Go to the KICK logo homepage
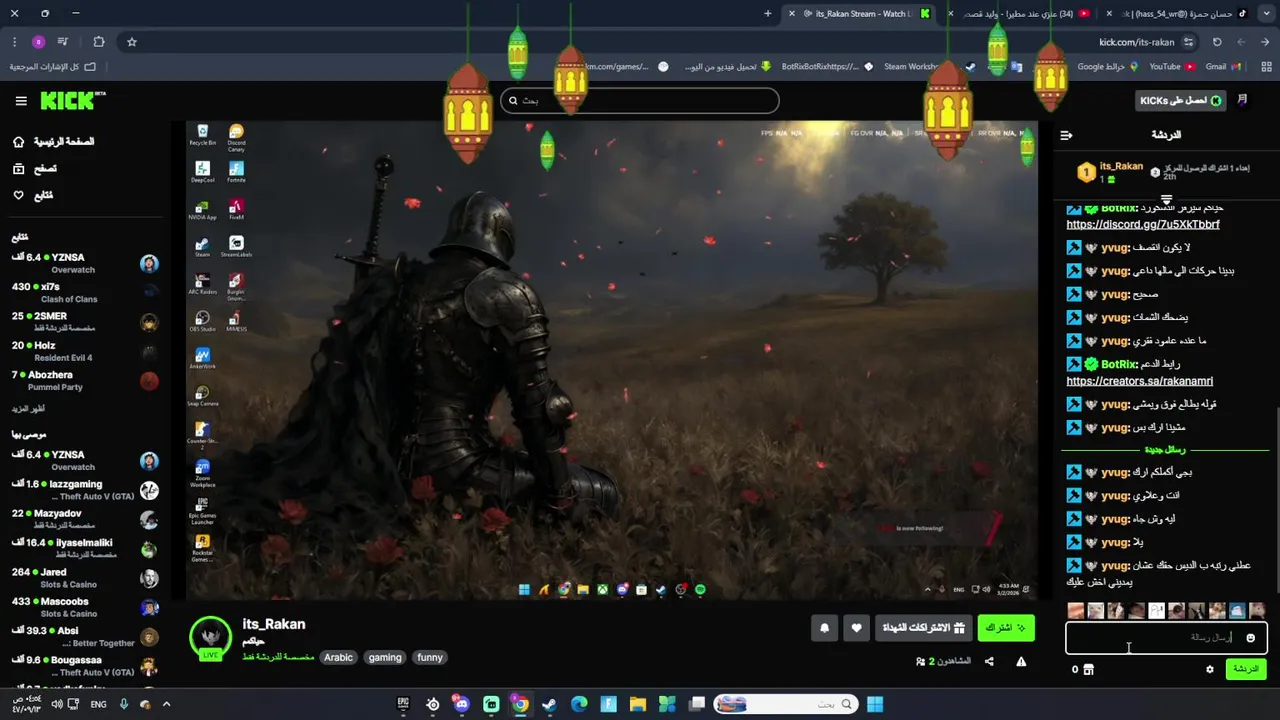Screen dimensions: 1280x720 (72, 100)
